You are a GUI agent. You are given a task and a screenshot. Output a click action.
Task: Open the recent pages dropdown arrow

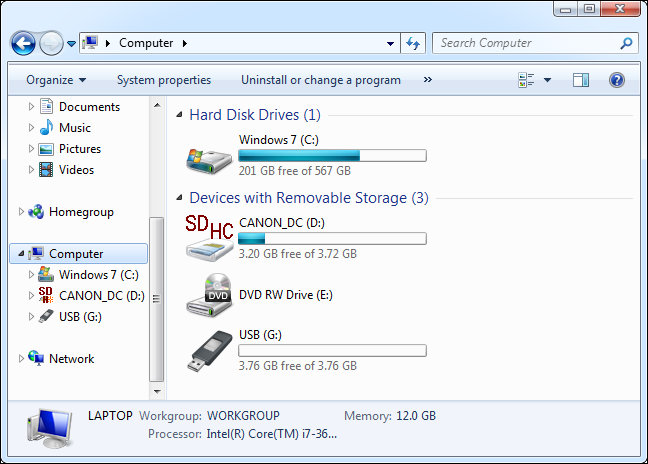[x=71, y=43]
